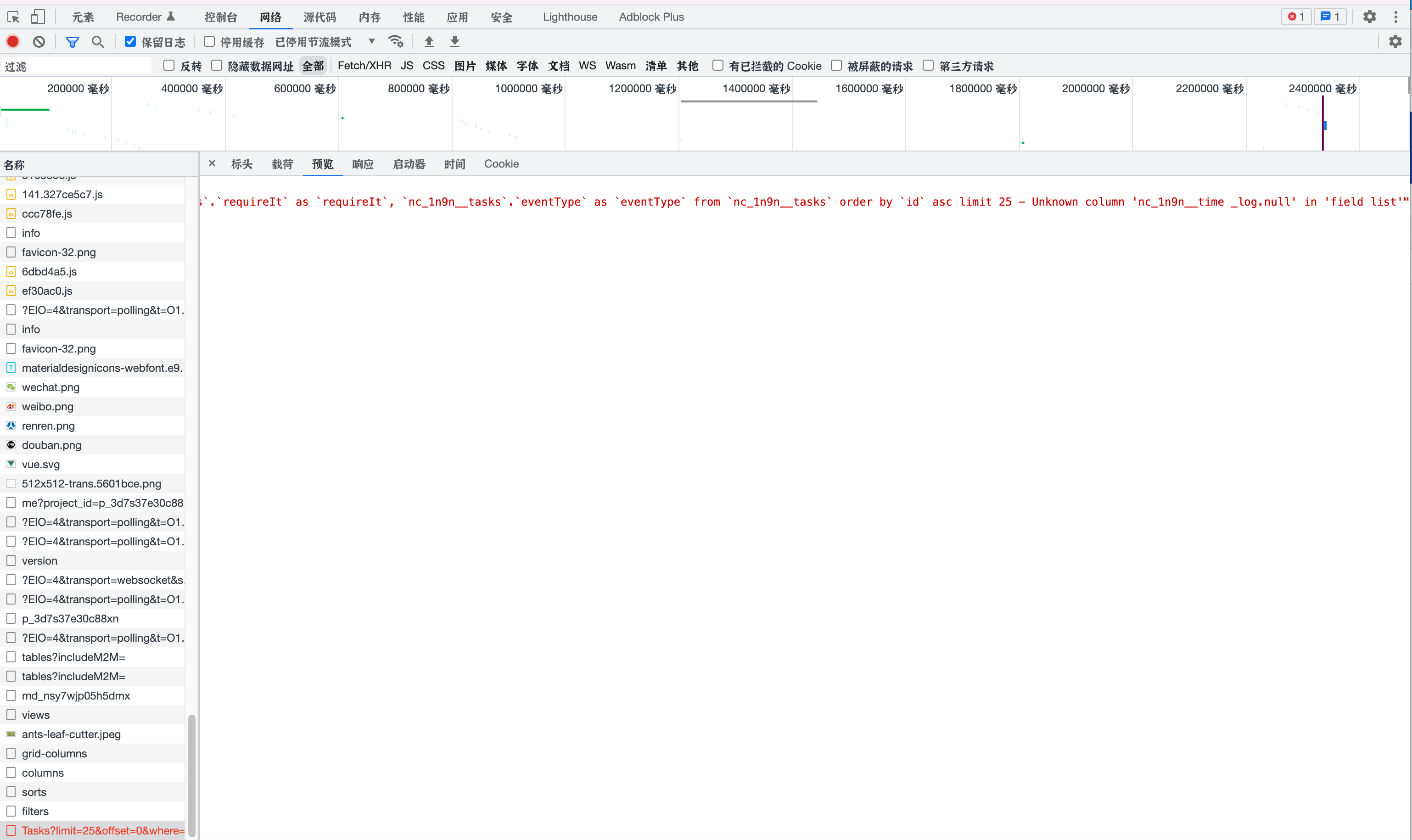
Task: Switch to the 控制台 panel
Action: [x=221, y=17]
